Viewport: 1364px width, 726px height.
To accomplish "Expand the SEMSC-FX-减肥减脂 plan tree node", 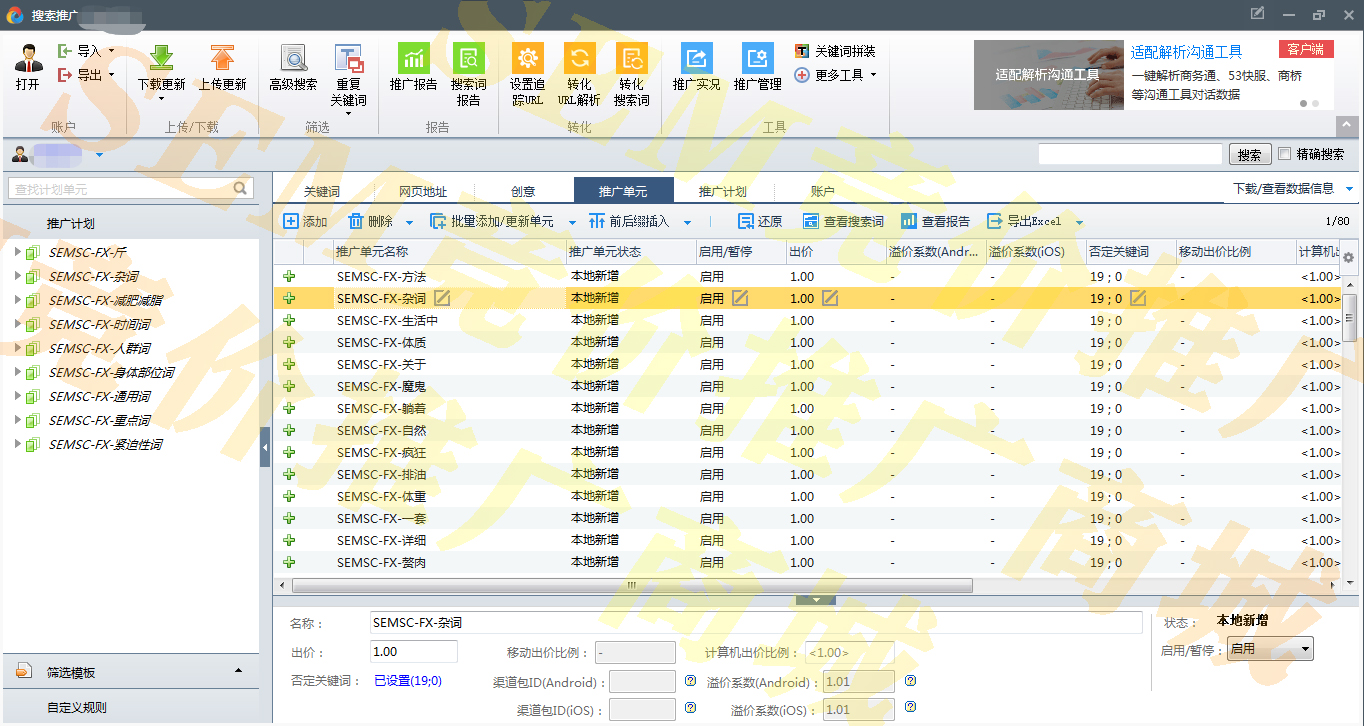I will coord(18,300).
